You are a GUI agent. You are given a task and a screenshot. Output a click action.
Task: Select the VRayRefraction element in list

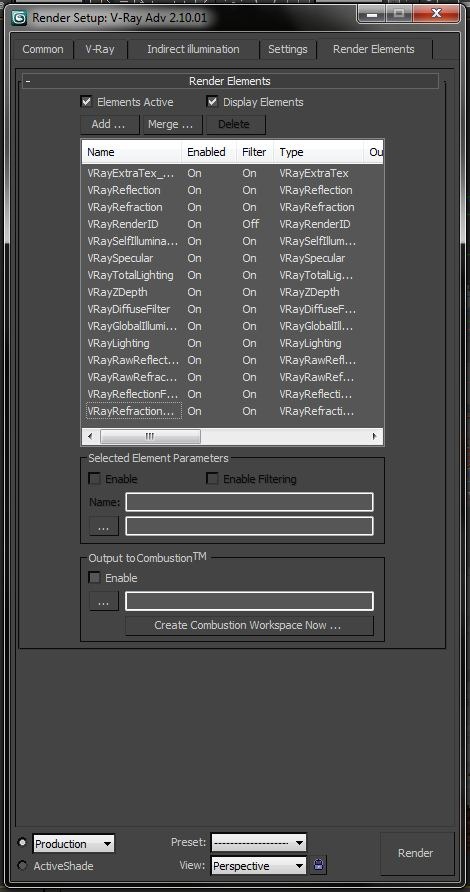(x=232, y=207)
